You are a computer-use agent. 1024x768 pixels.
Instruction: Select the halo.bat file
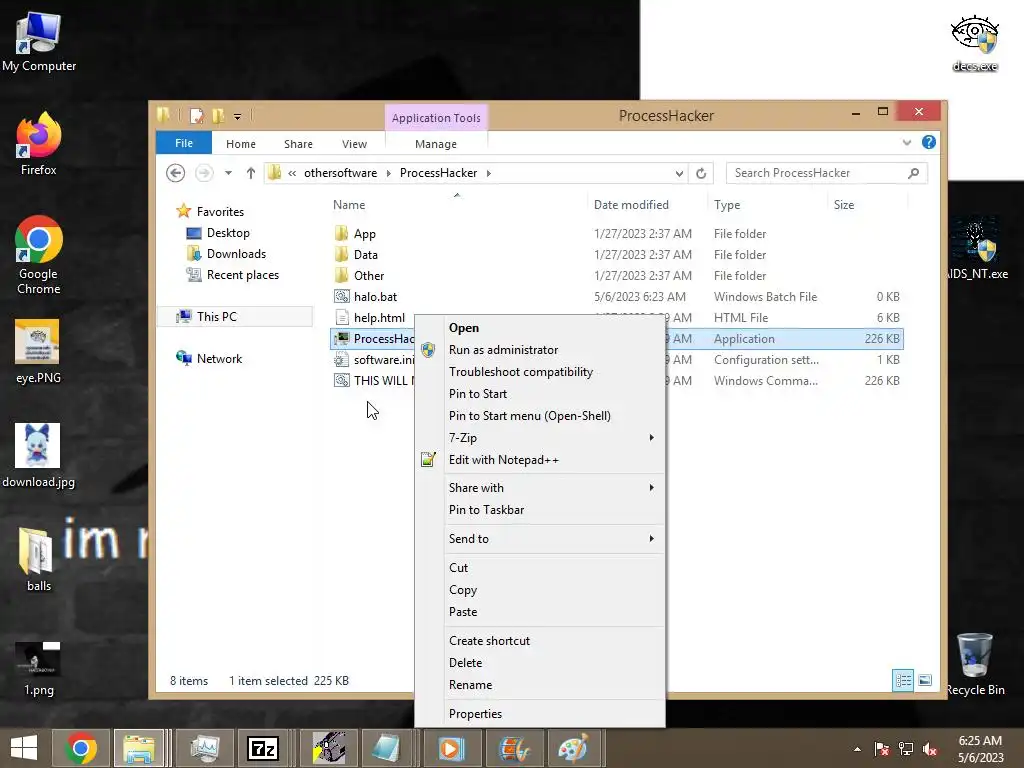616,296
